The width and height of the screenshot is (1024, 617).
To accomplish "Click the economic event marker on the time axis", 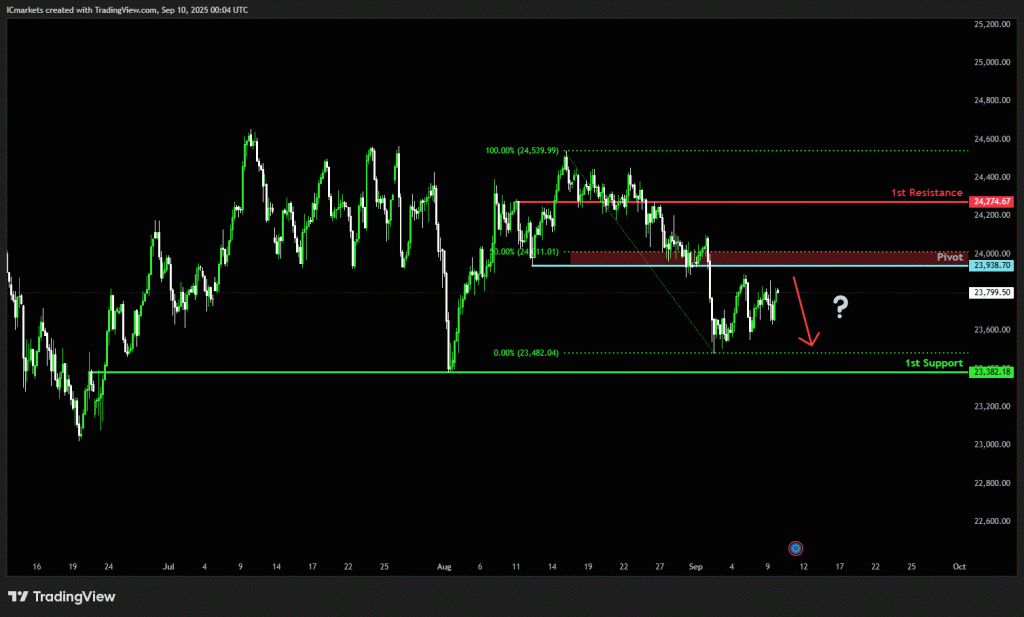I will [x=795, y=548].
